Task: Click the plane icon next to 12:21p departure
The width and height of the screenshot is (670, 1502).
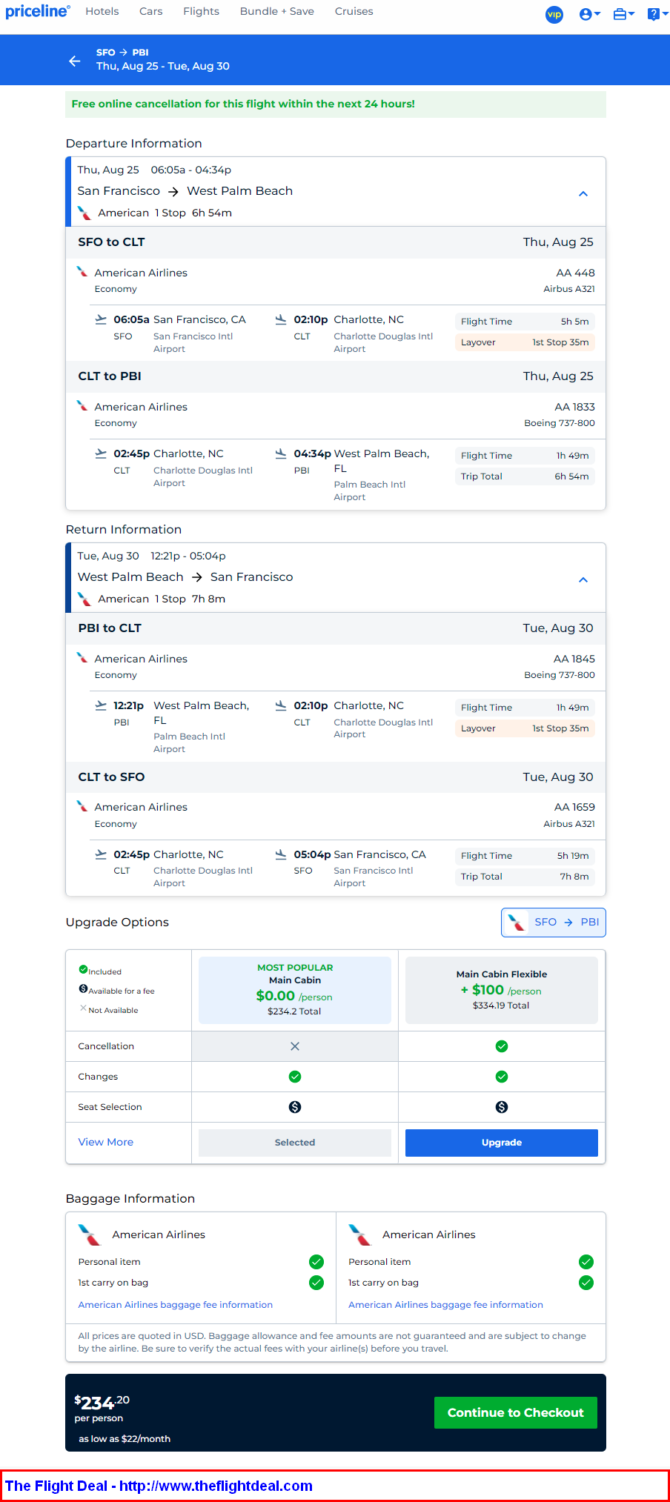Action: [100, 705]
